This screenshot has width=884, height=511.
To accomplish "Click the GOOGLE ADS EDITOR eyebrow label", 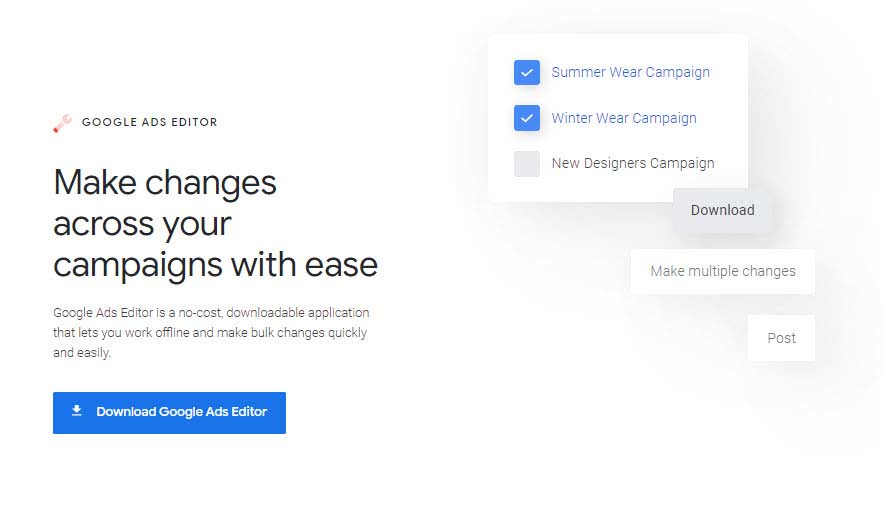I will 149,122.
